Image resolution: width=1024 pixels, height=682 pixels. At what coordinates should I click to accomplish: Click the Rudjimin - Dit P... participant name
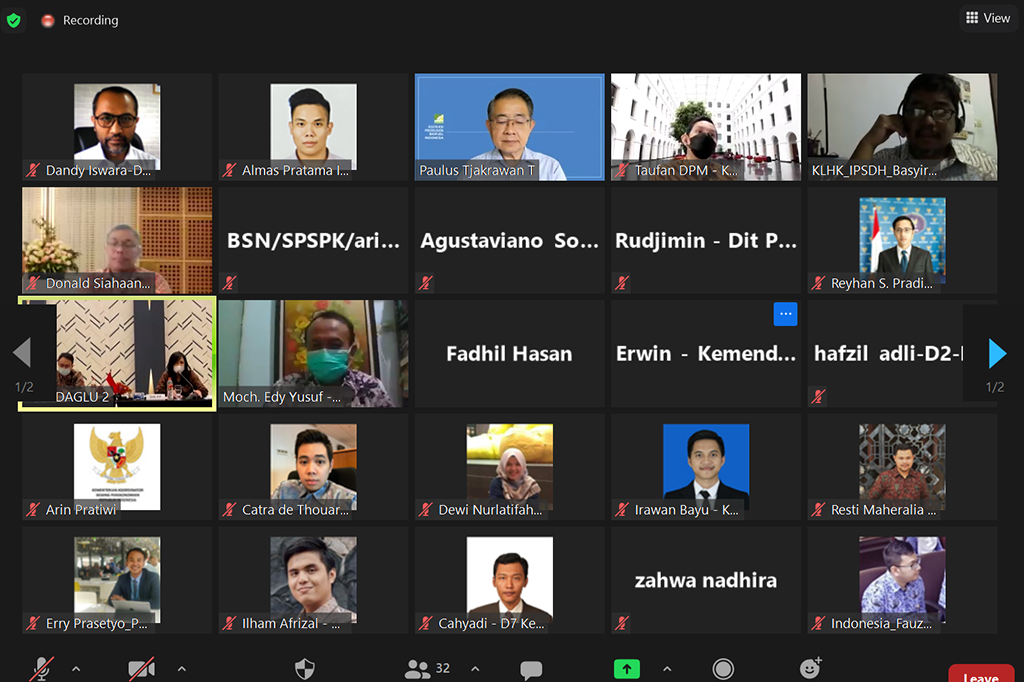(706, 240)
